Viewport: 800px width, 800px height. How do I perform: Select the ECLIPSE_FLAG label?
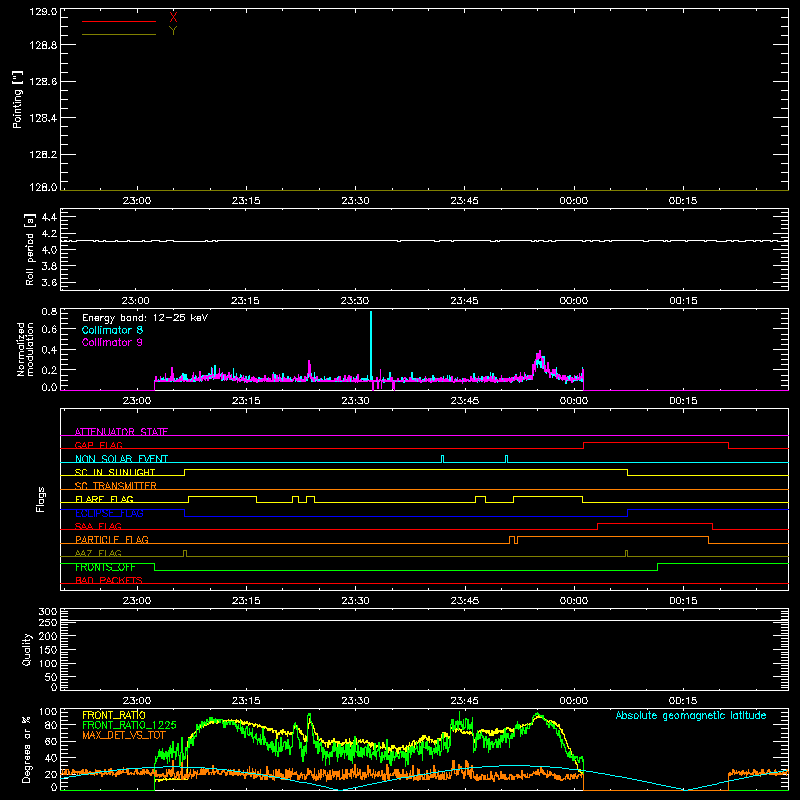click(109, 513)
